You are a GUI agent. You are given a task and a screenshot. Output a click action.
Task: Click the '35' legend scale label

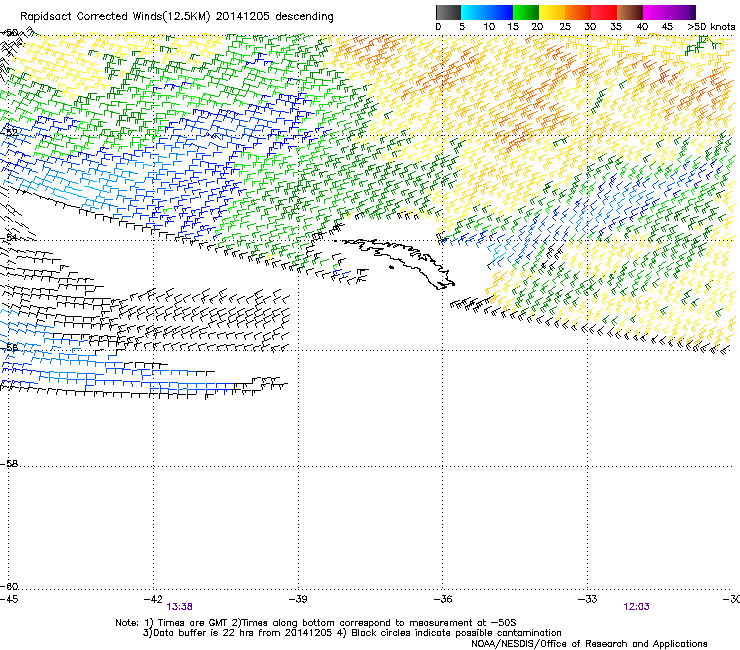tap(616, 27)
